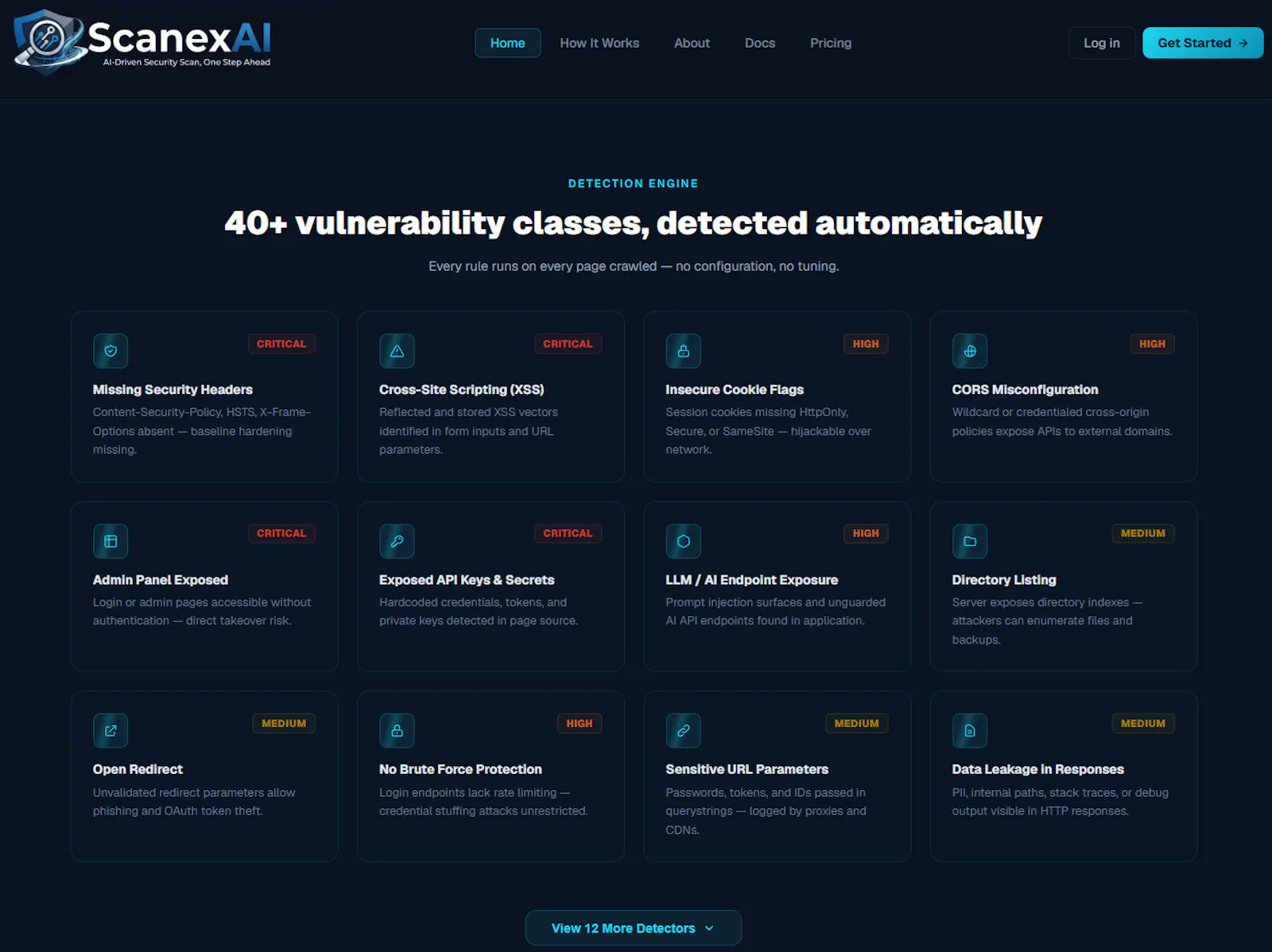Select the Insecure Cookie Flags title
The width and height of the screenshot is (1272, 952).
pos(735,389)
